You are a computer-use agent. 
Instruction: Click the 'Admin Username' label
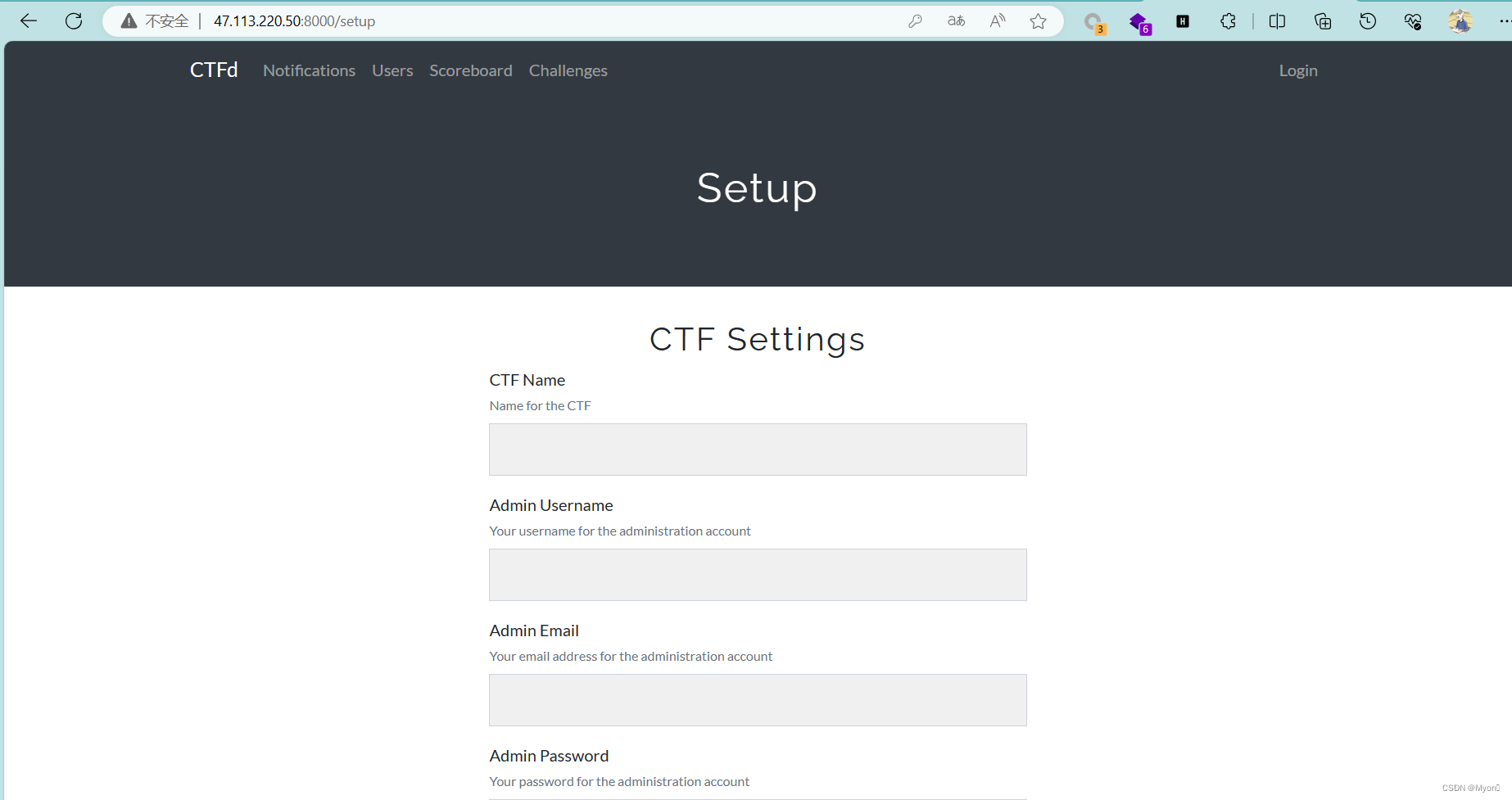click(x=551, y=505)
